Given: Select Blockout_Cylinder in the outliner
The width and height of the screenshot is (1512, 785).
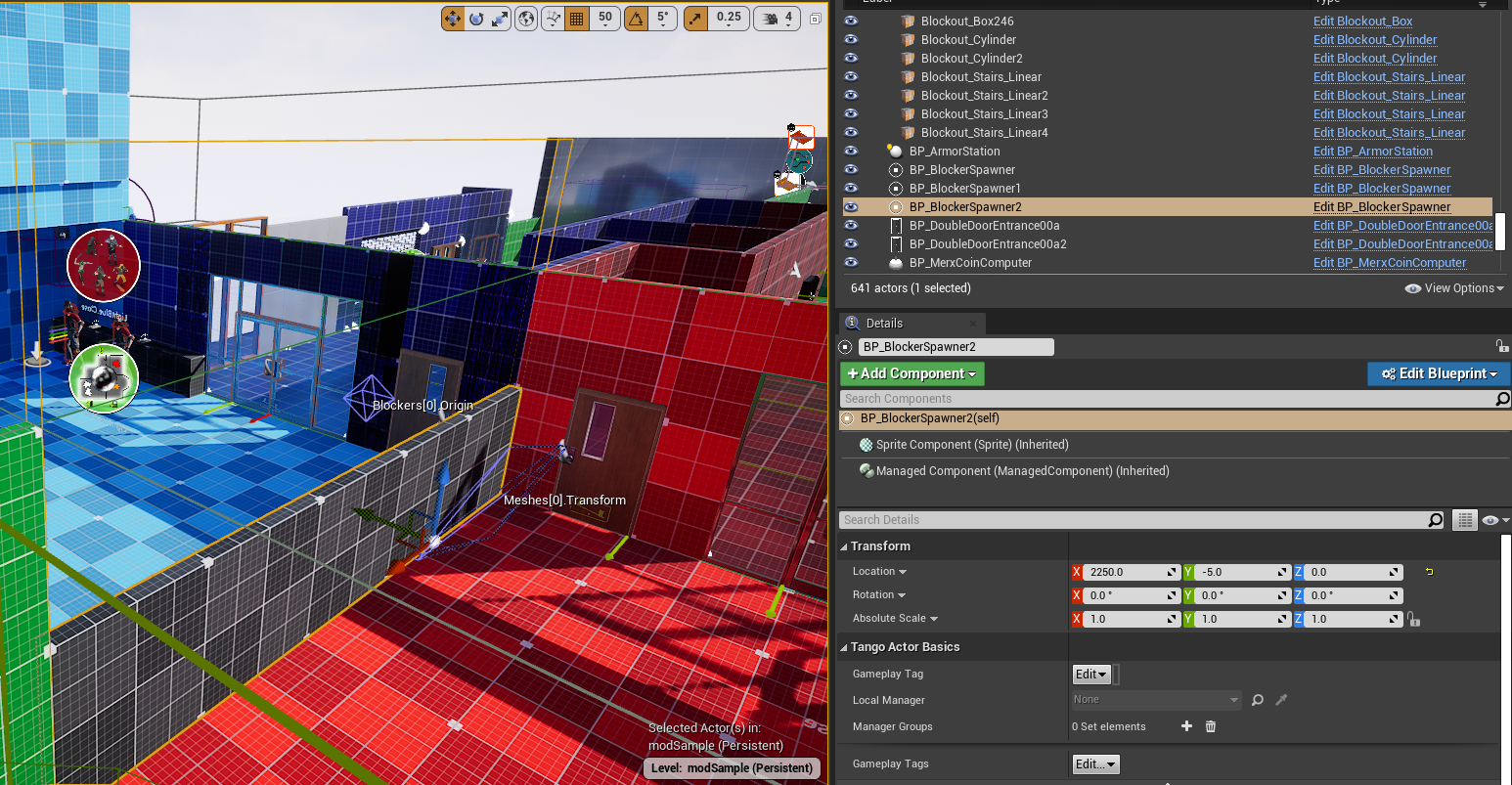Looking at the screenshot, I should coord(968,39).
